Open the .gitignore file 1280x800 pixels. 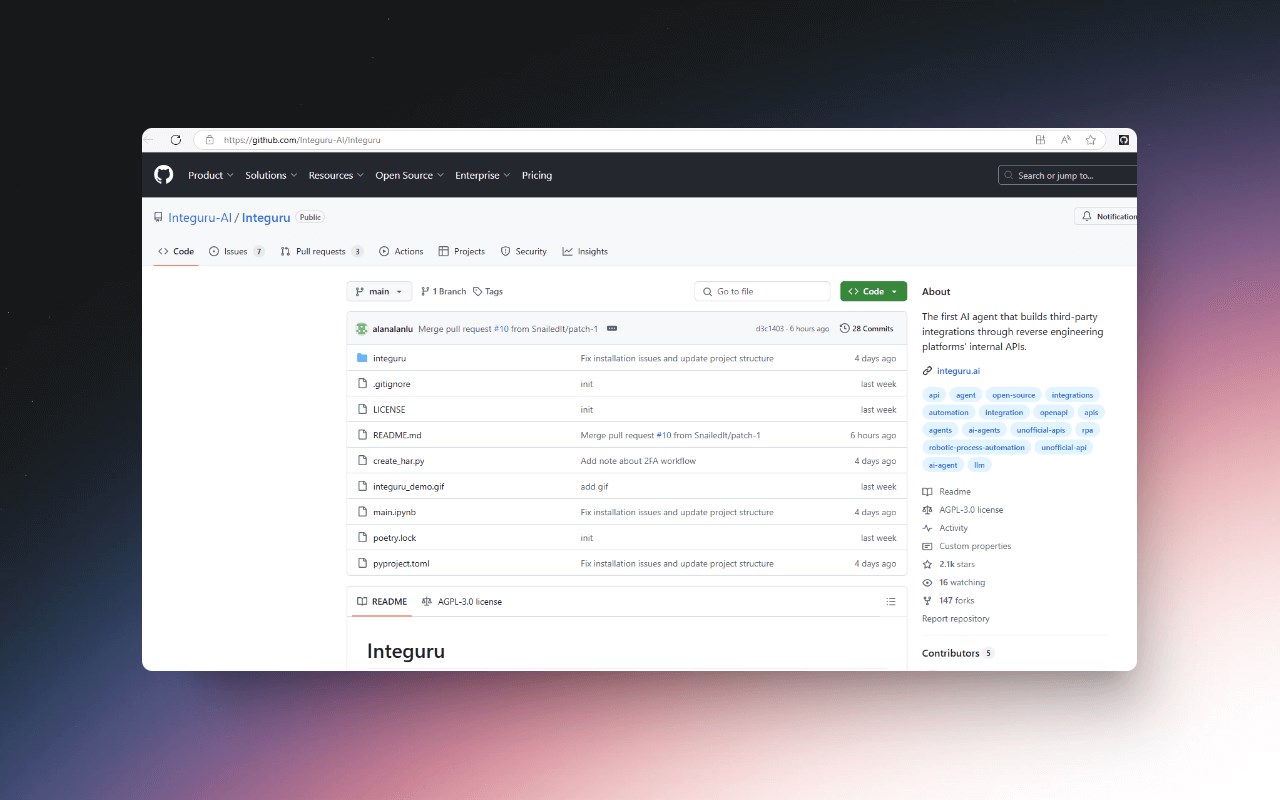(391, 384)
